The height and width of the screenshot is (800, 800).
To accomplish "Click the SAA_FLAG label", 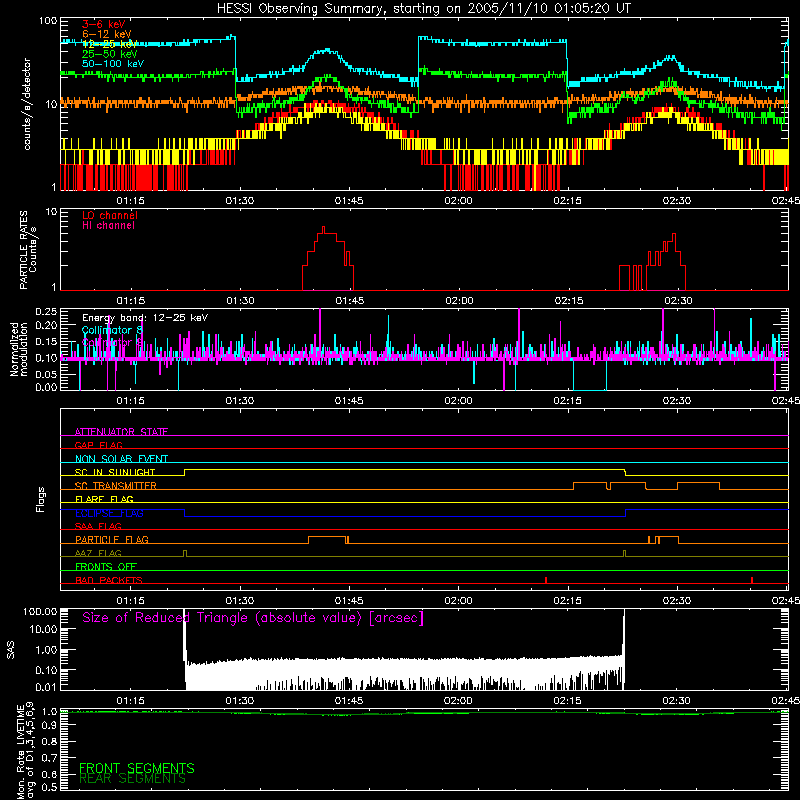I will (x=98, y=526).
